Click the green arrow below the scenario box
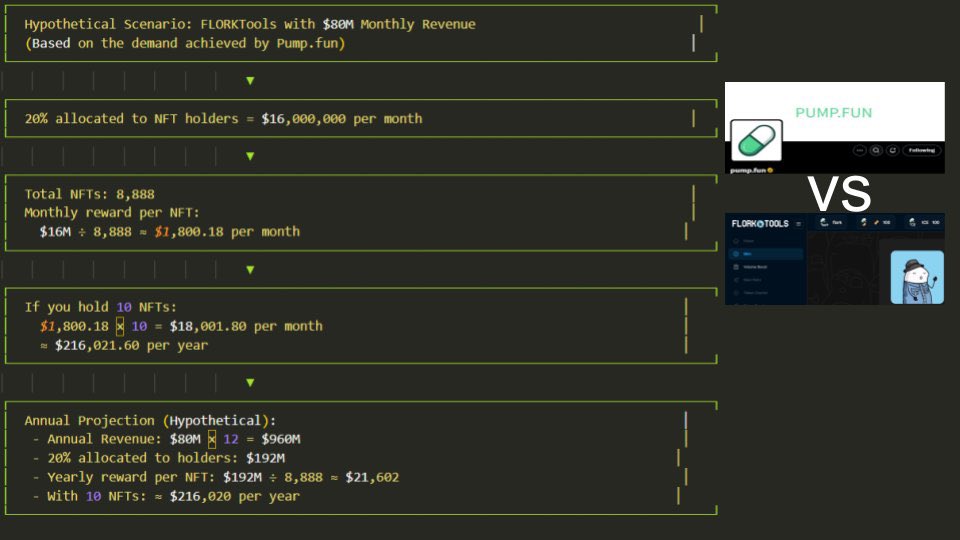Image resolution: width=960 pixels, height=540 pixels. pyautogui.click(x=250, y=81)
